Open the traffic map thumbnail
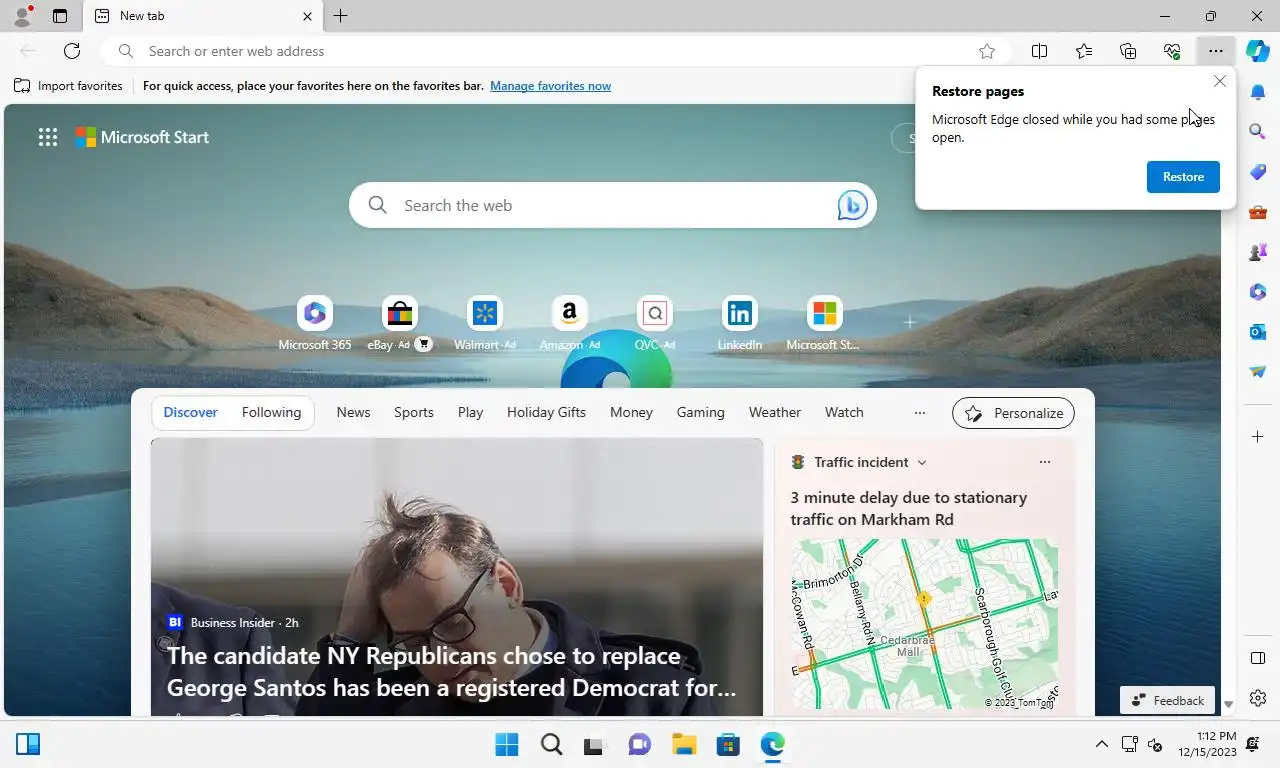 924,624
